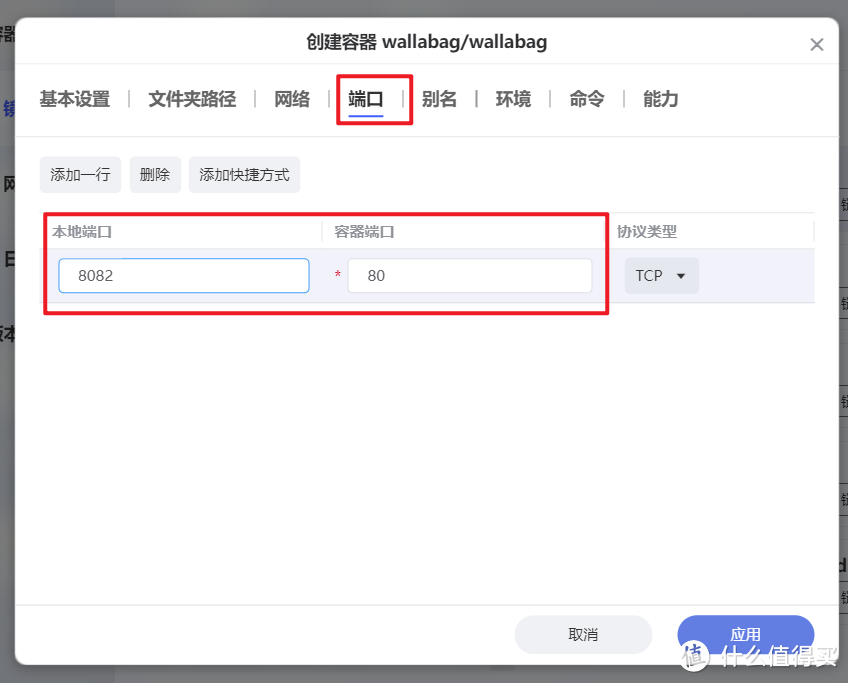Switch to the 网络 tab
848x683 pixels.
click(x=291, y=98)
